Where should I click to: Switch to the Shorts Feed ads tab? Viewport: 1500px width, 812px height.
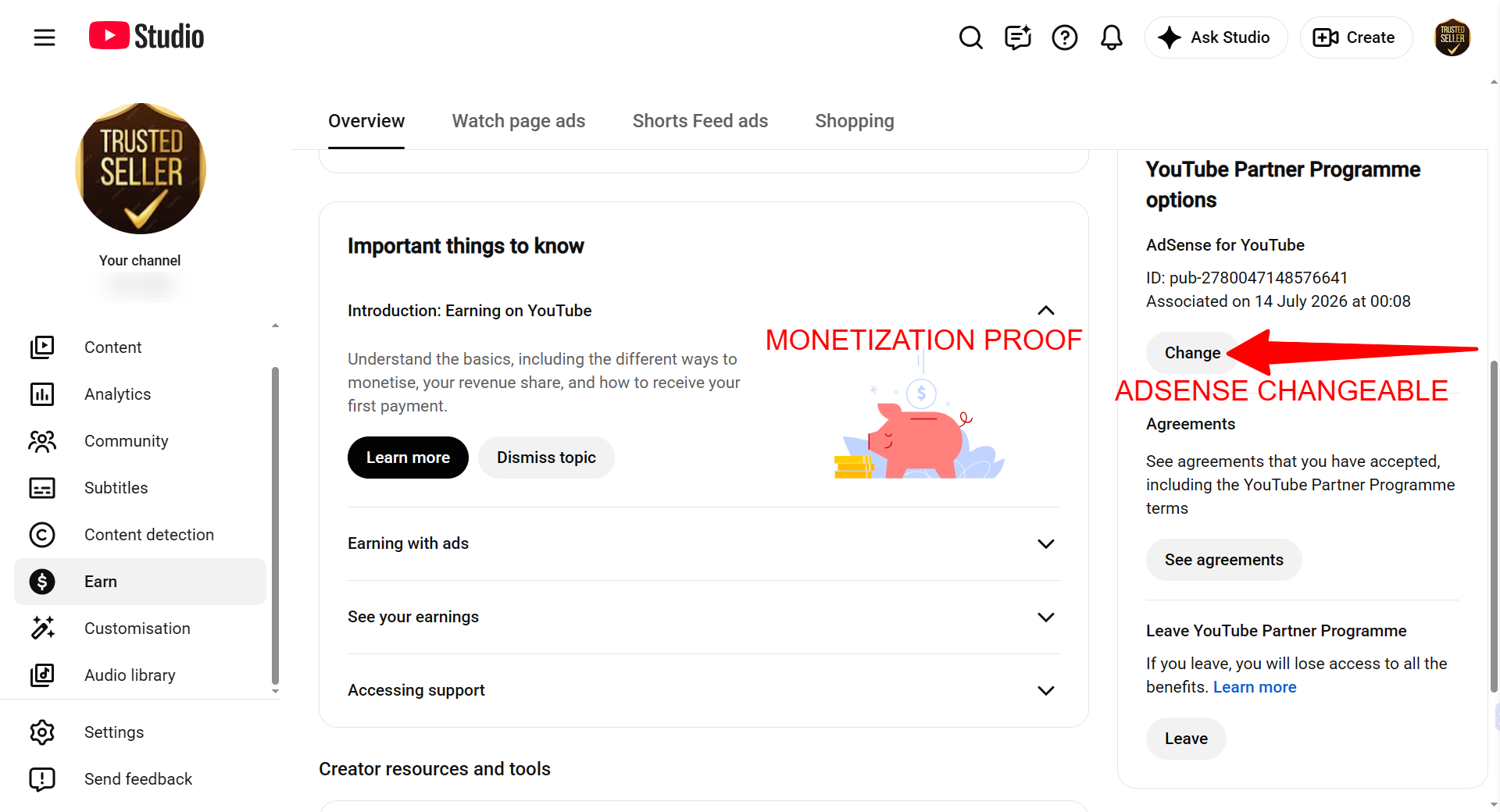click(700, 121)
